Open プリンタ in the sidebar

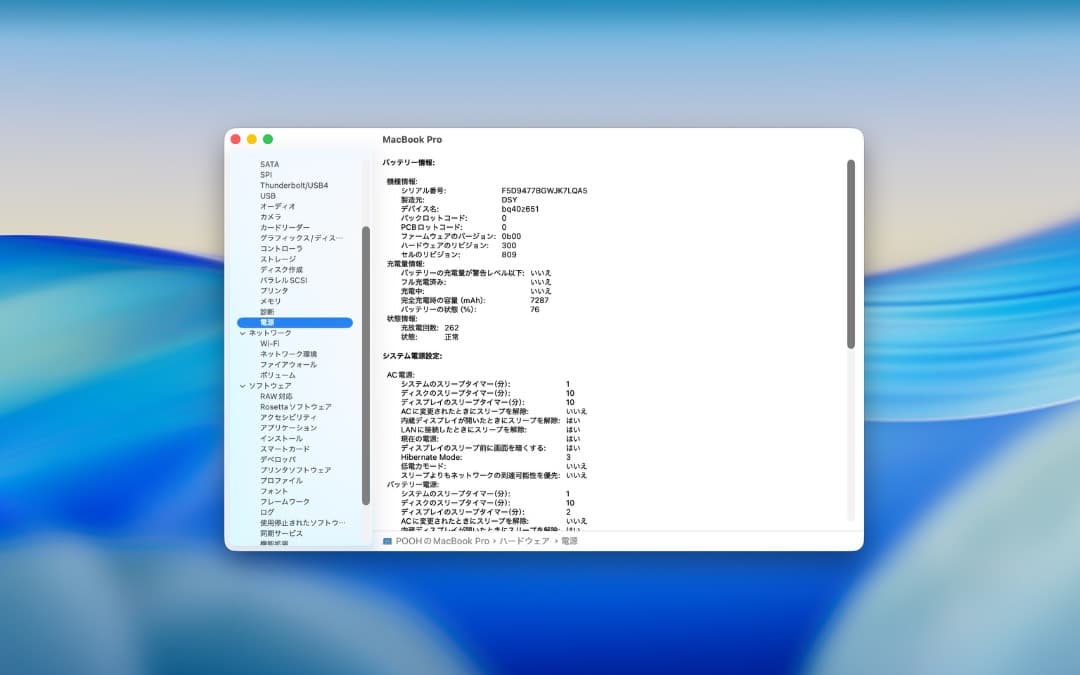pos(274,291)
